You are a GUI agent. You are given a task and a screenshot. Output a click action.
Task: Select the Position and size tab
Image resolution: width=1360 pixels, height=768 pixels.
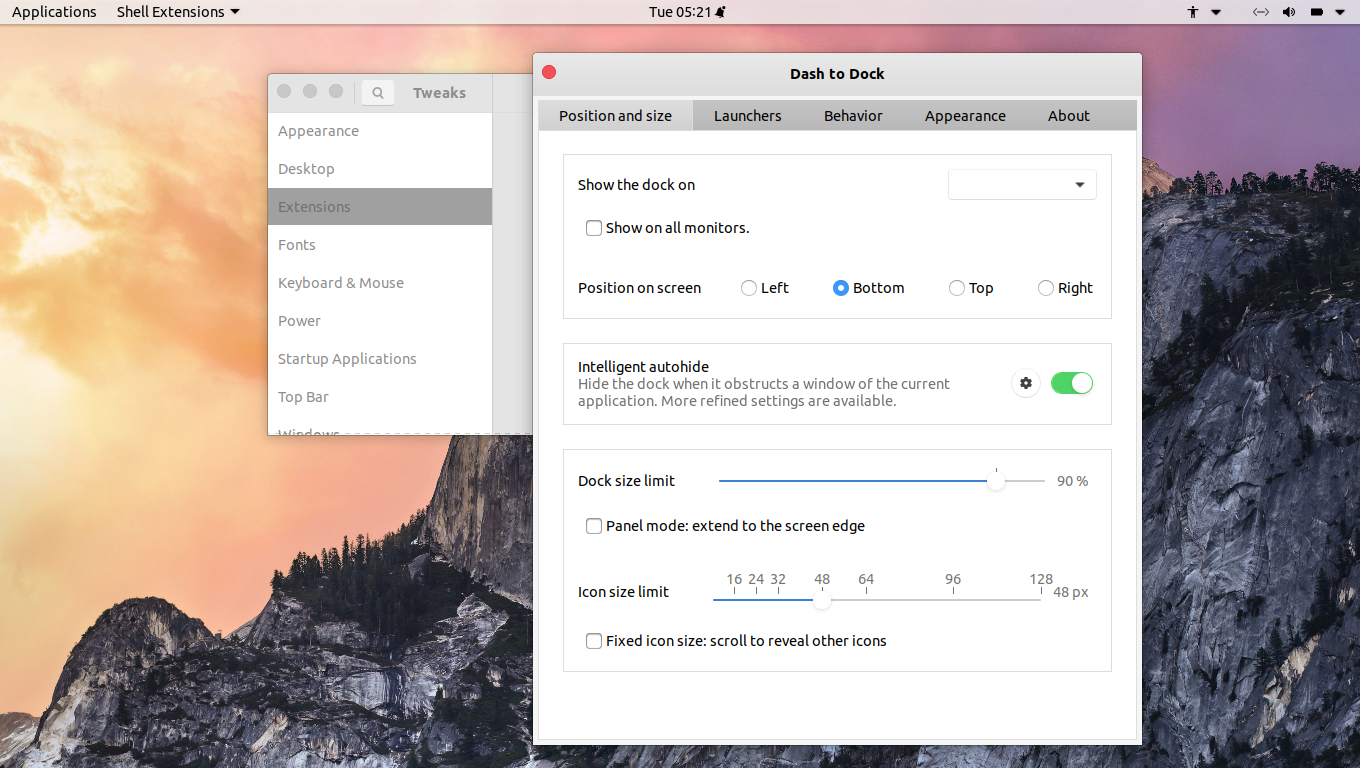(x=615, y=116)
